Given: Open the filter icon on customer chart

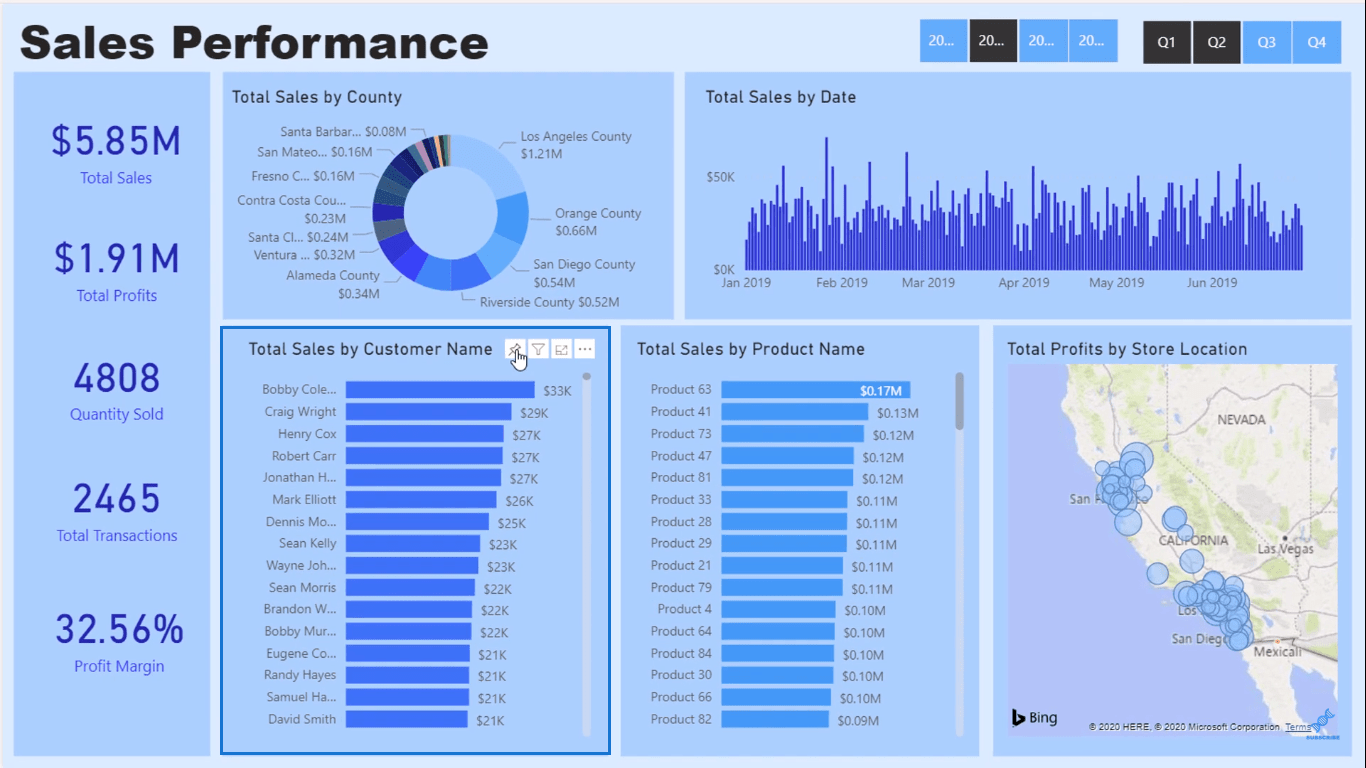Looking at the screenshot, I should coord(538,349).
